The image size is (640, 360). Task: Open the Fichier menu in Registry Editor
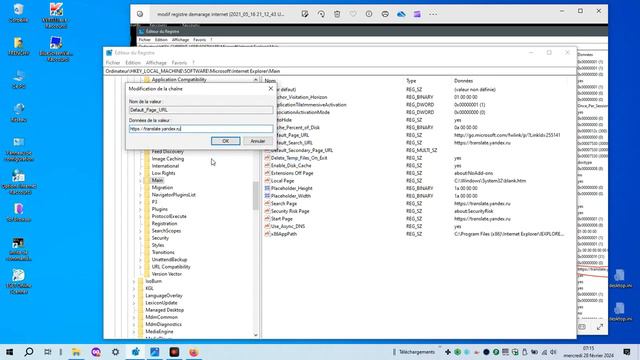pyautogui.click(x=113, y=63)
